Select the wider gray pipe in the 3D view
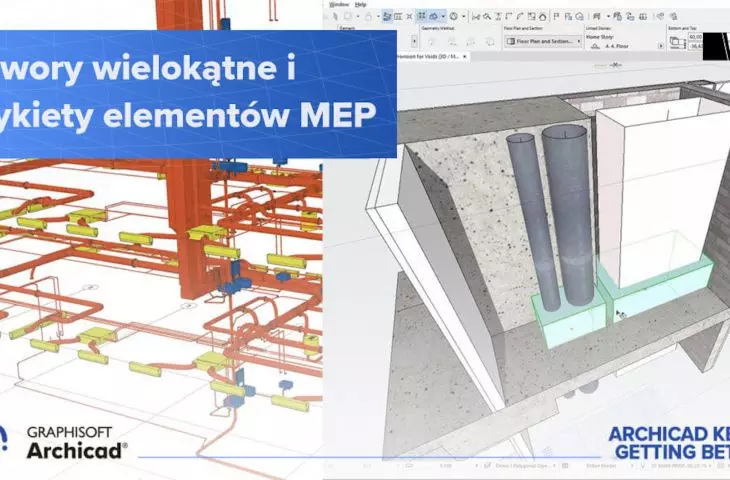 [569, 214]
